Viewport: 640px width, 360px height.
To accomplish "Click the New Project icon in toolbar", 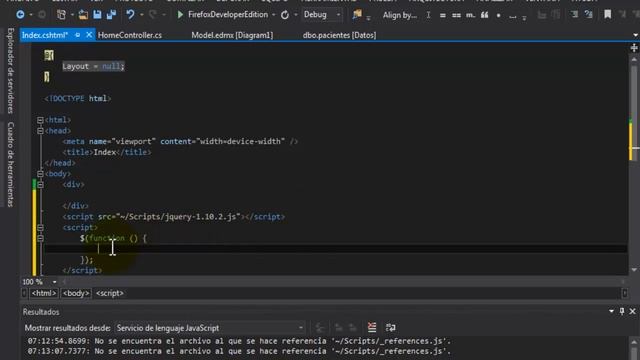I will point(61,15).
